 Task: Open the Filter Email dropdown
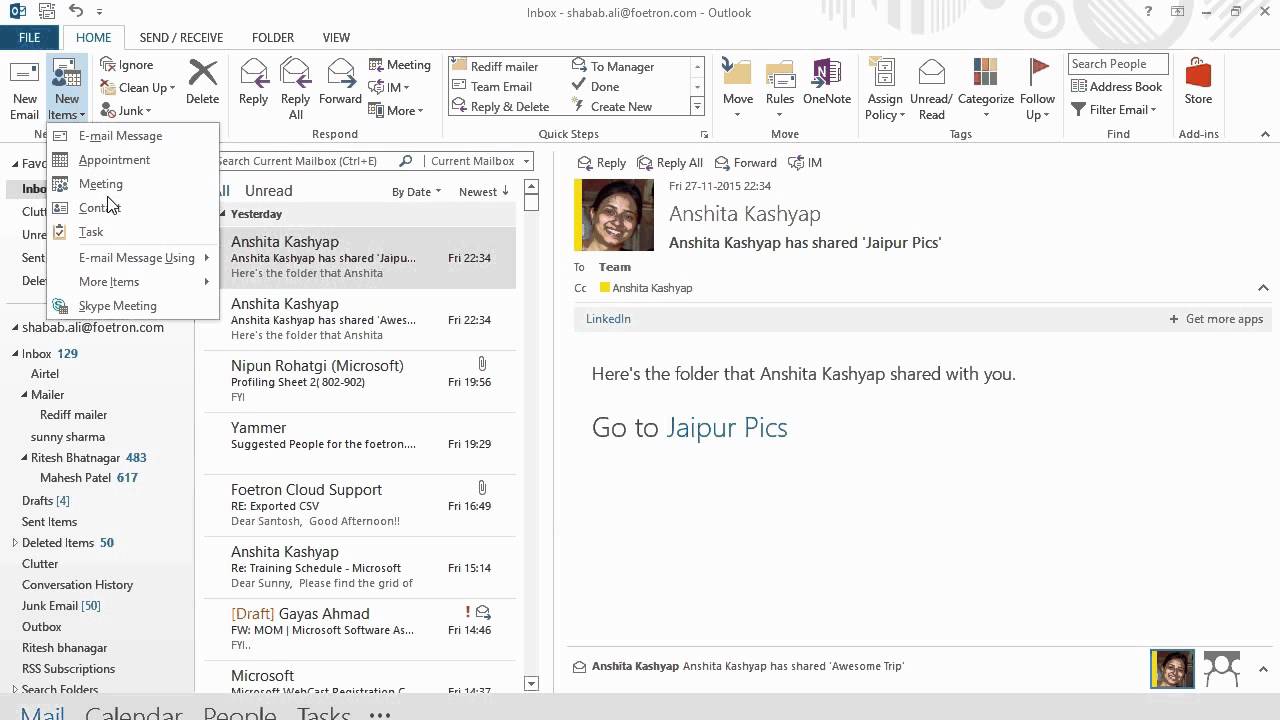tap(1113, 110)
